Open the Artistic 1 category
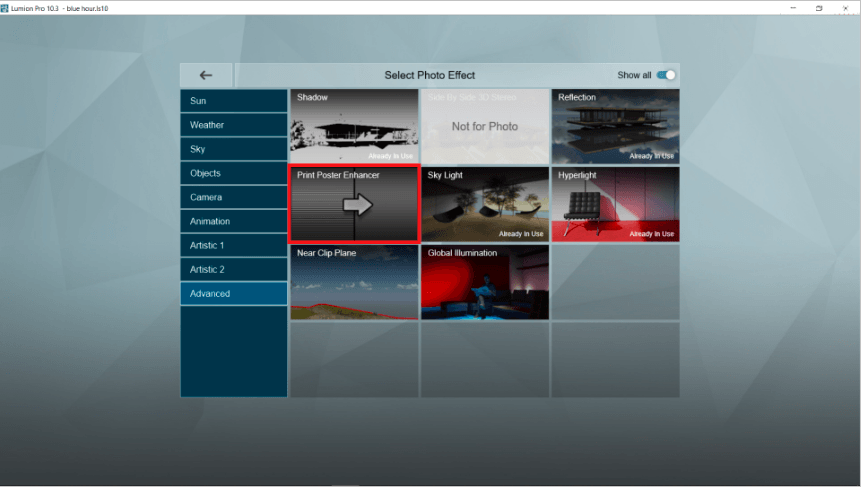The width and height of the screenshot is (861, 488). pyautogui.click(x=234, y=245)
